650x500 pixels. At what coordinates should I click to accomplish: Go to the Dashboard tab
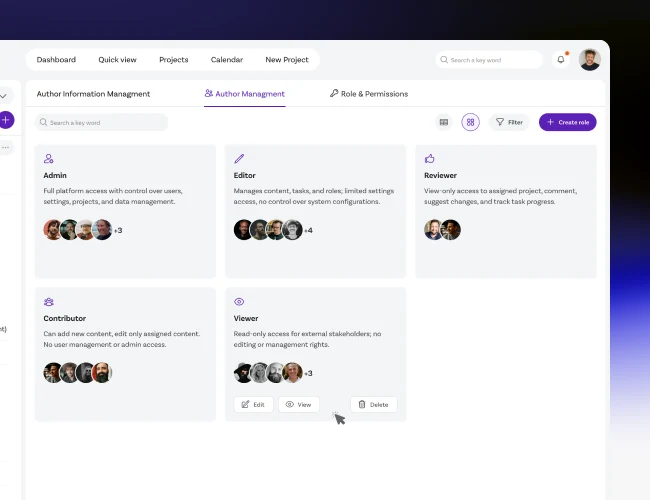pos(56,60)
